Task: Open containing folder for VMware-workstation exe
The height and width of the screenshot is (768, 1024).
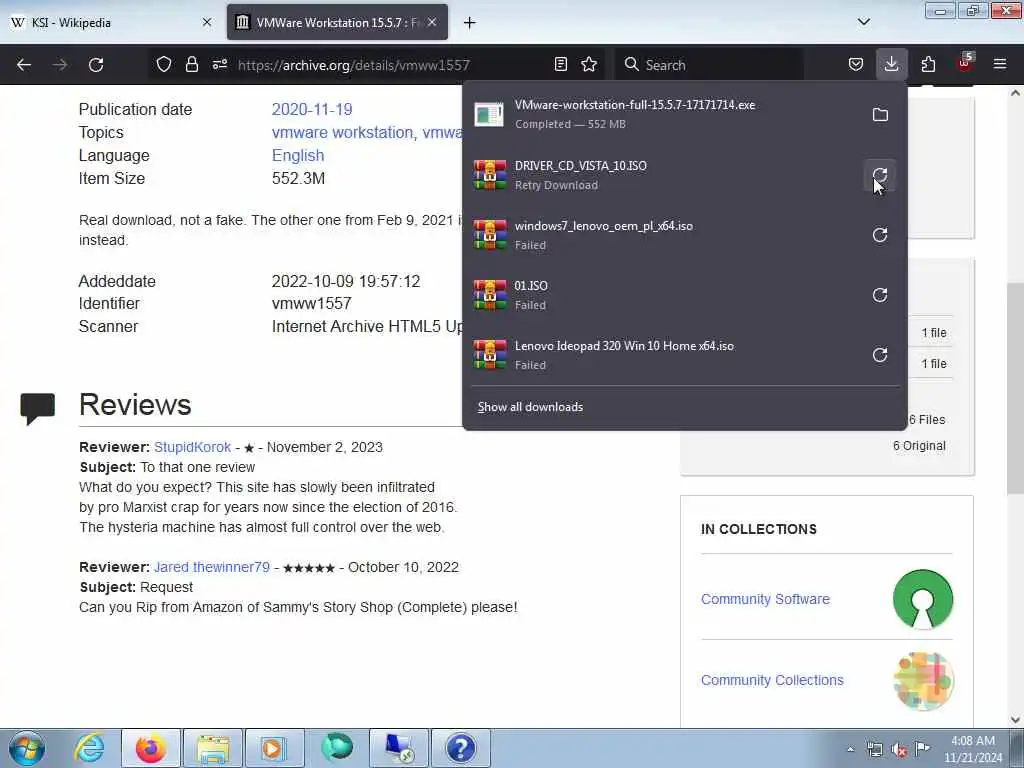Action: (x=880, y=115)
